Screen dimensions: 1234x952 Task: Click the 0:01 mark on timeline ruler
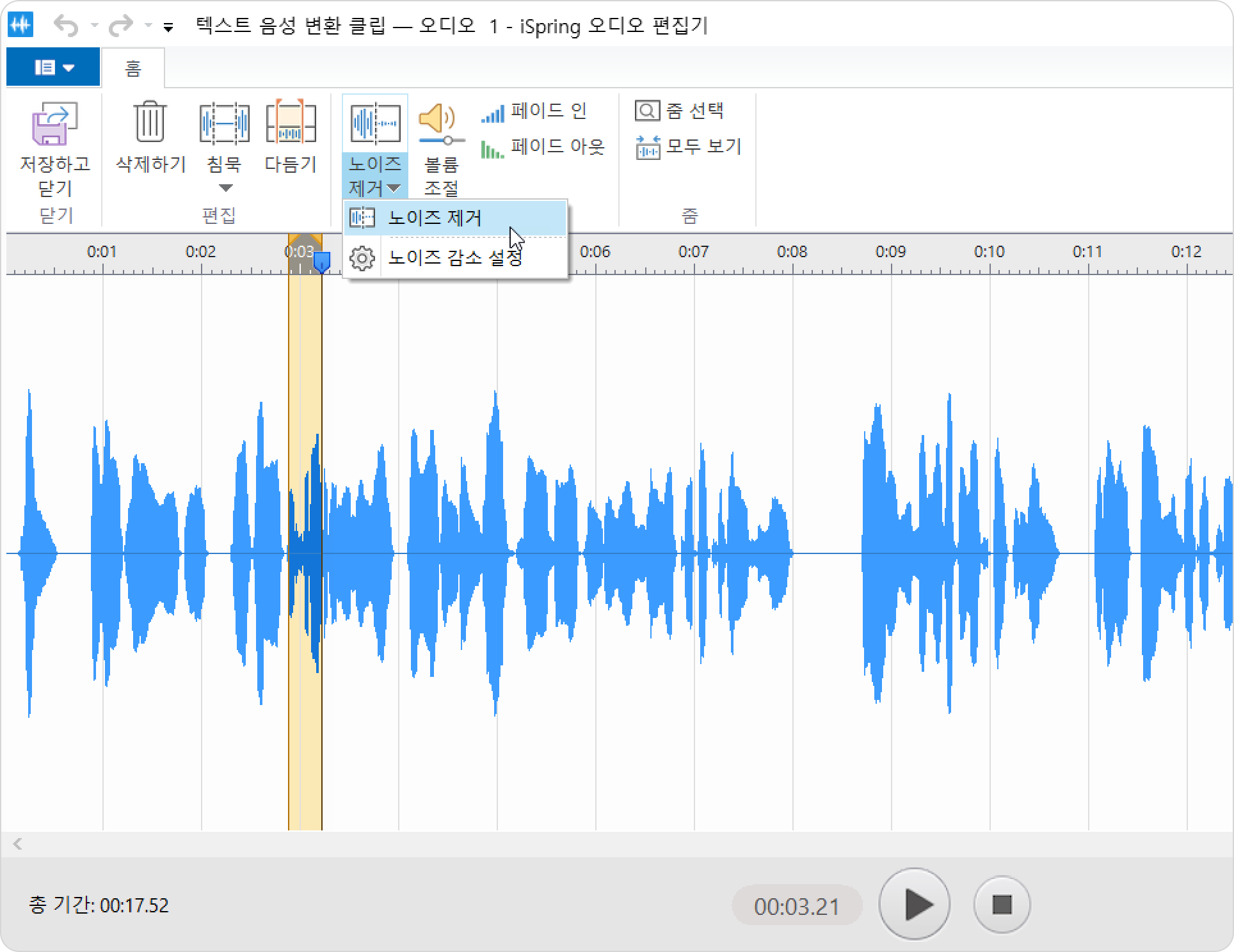coord(102,252)
